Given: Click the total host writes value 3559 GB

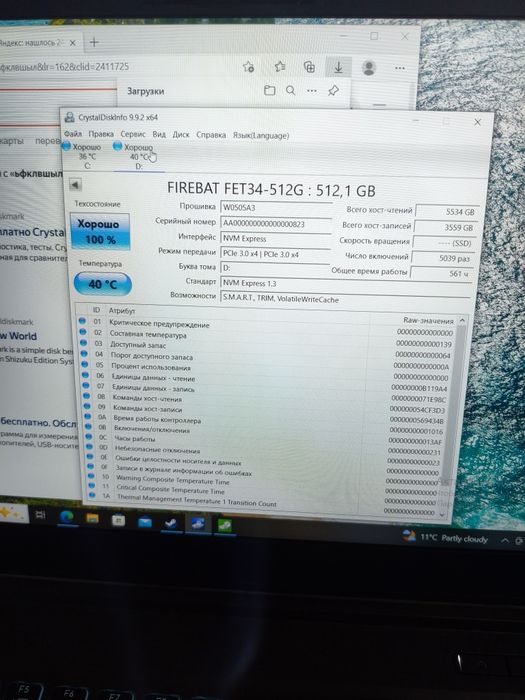Looking at the screenshot, I should [x=446, y=227].
